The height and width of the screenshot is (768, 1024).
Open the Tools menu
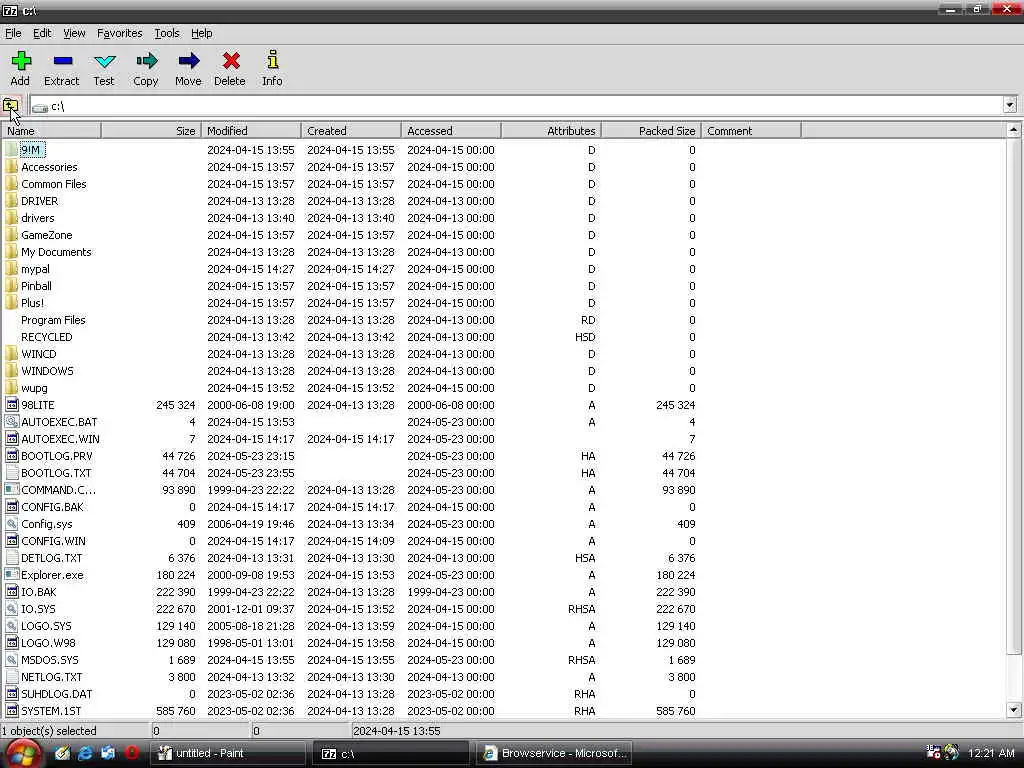pyautogui.click(x=167, y=33)
